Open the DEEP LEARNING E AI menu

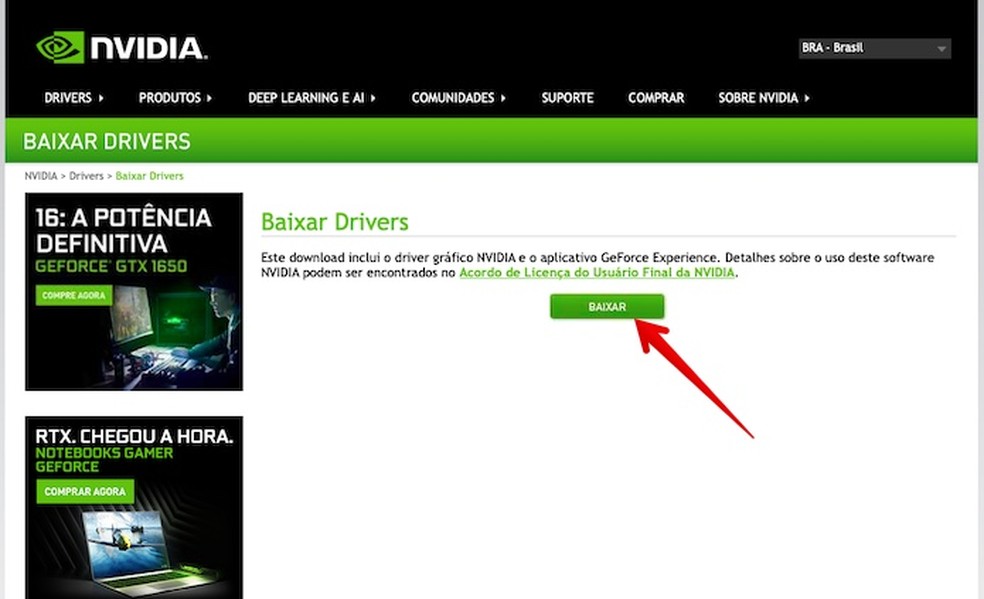click(311, 98)
